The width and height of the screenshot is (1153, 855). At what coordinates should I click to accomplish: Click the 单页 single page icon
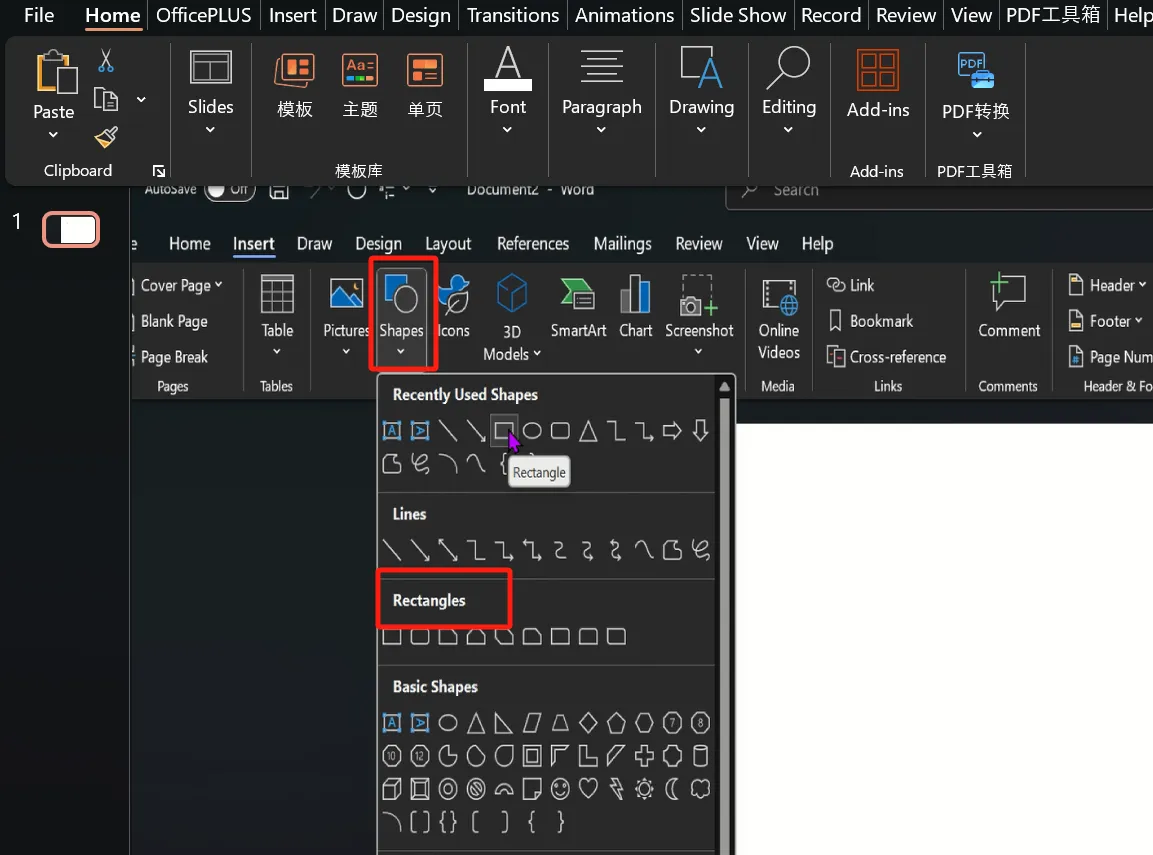click(425, 85)
